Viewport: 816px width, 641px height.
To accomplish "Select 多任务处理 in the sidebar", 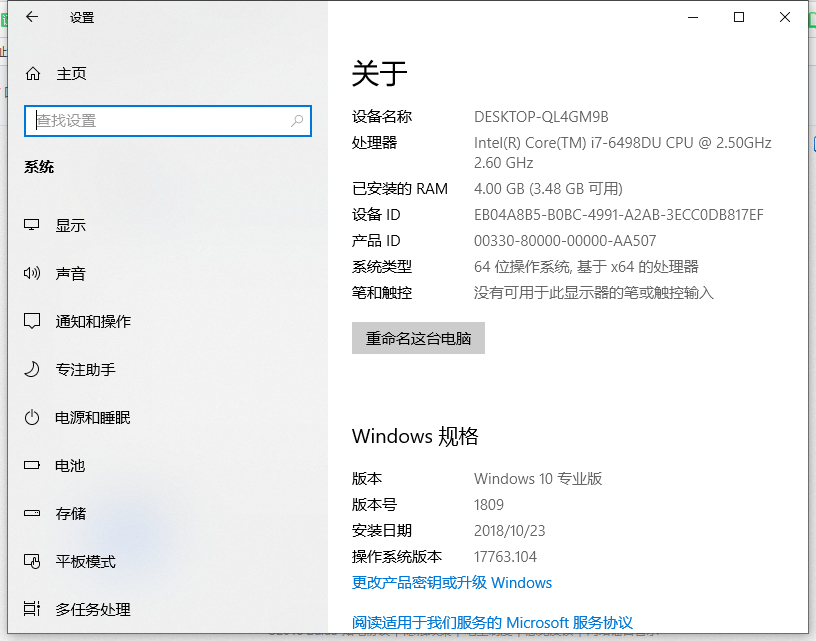I will click(93, 609).
